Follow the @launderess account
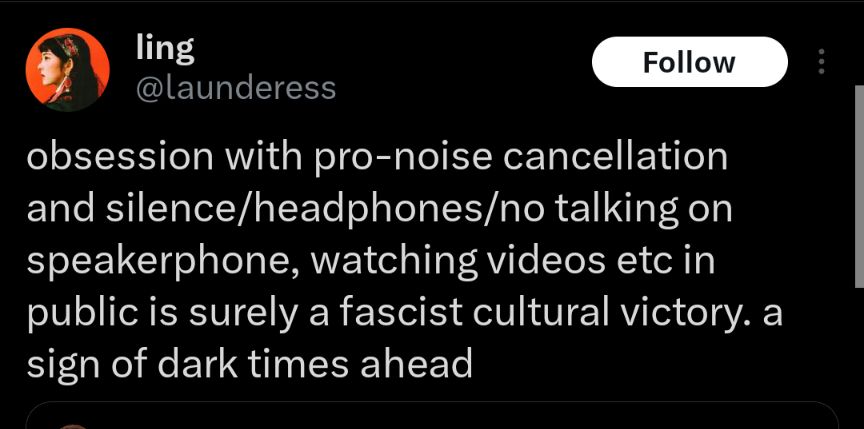864x429 pixels. click(689, 62)
